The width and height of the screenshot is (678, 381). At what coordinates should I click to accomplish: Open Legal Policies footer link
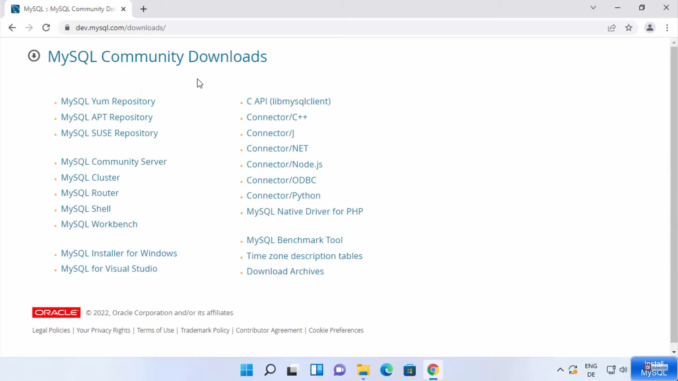(51, 330)
